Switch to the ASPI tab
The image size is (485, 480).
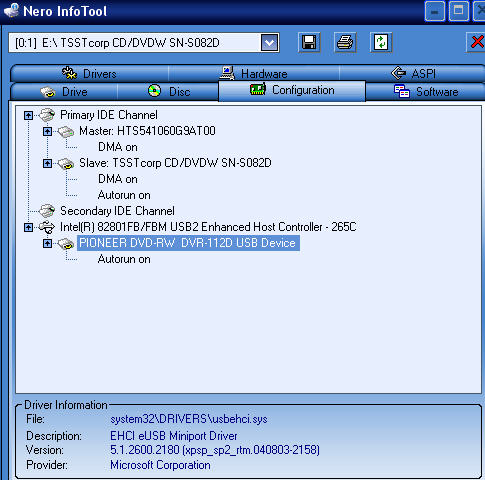pyautogui.click(x=413, y=74)
